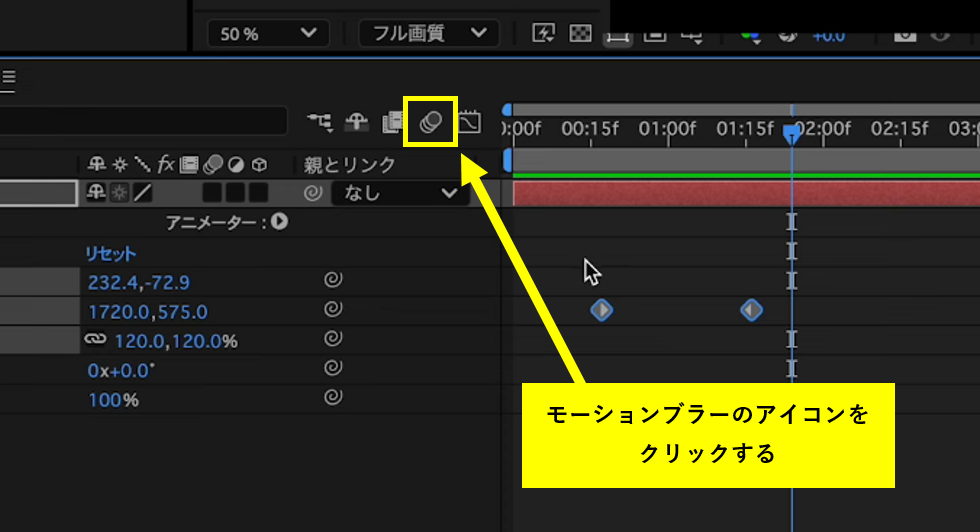
Task: Click the fx column header icon
Action: coord(165,164)
